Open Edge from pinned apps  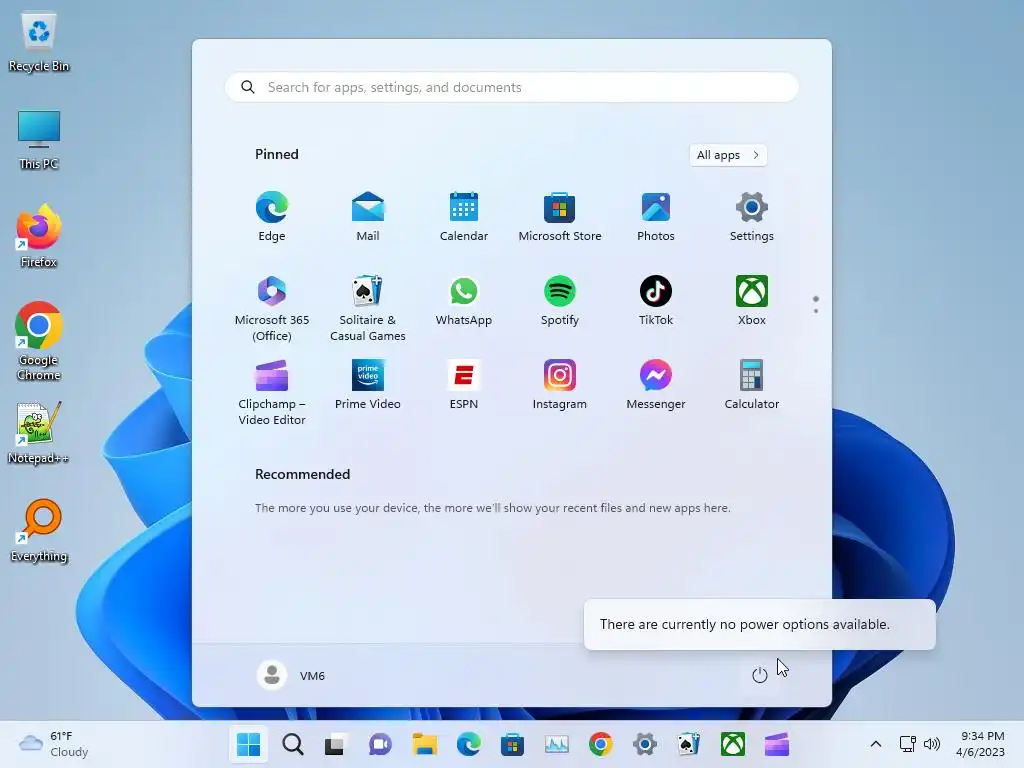click(x=272, y=217)
